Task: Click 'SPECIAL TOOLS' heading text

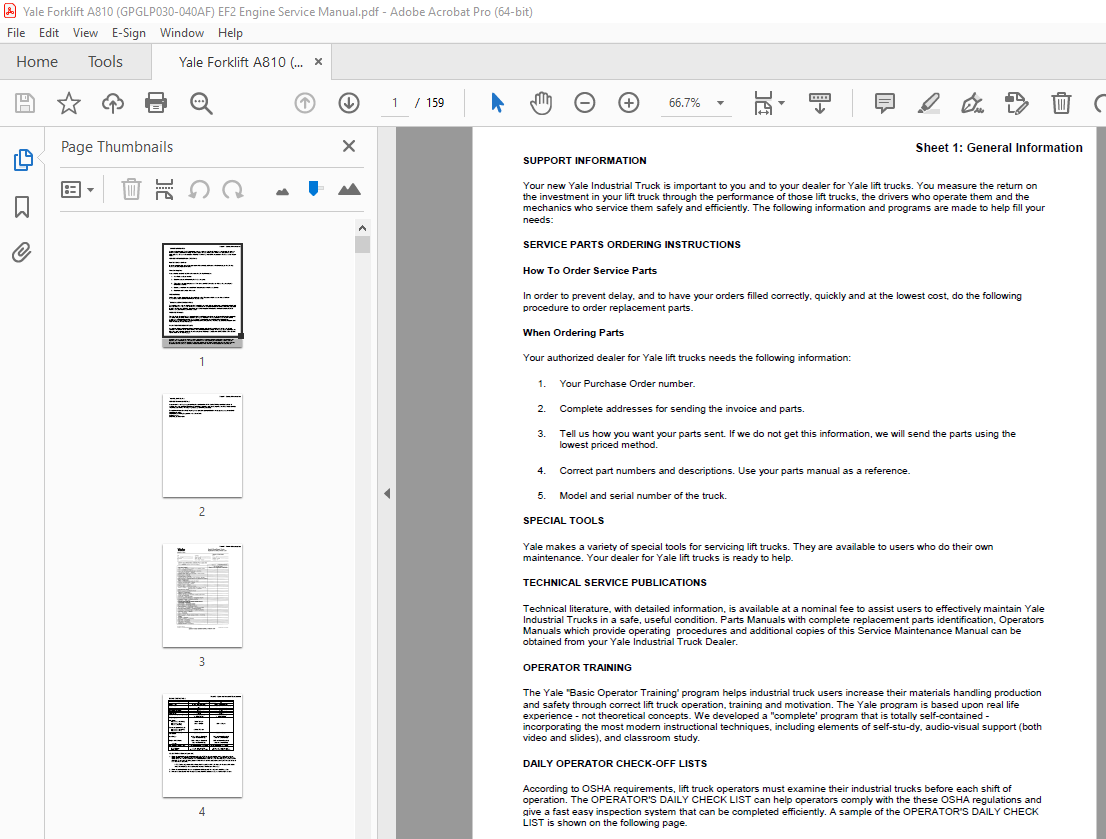Action: pyautogui.click(x=563, y=521)
